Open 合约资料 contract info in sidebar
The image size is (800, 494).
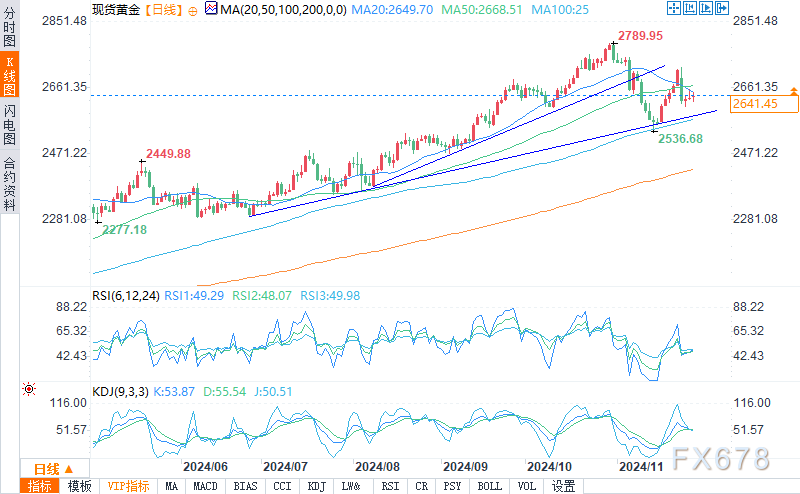click(9, 184)
